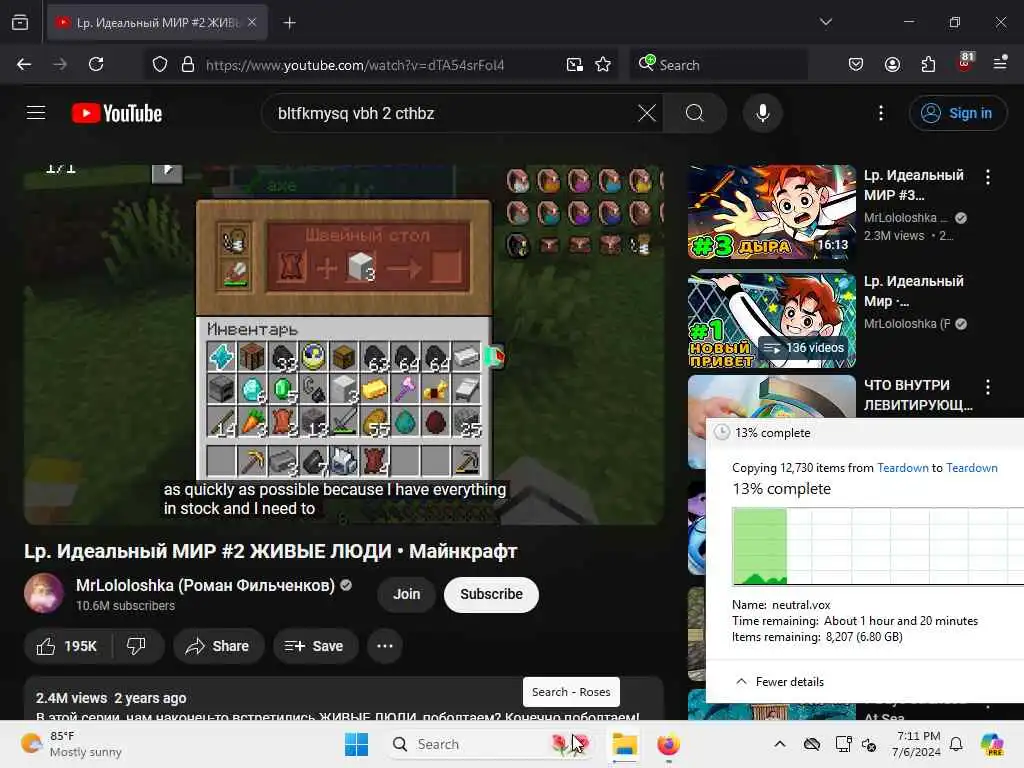Open MrLololoshka channel avatar
This screenshot has width=1024, height=768.
pos(44,593)
